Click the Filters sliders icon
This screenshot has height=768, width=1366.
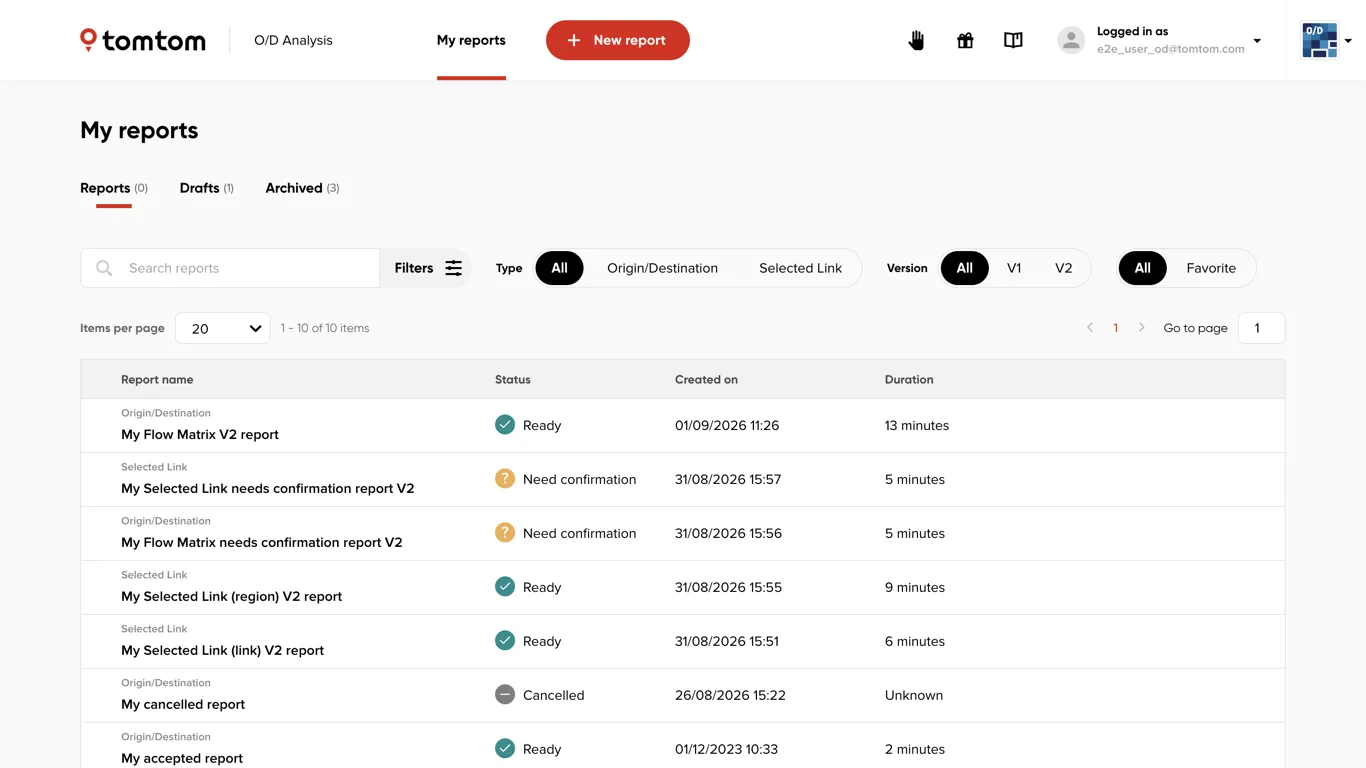point(454,268)
